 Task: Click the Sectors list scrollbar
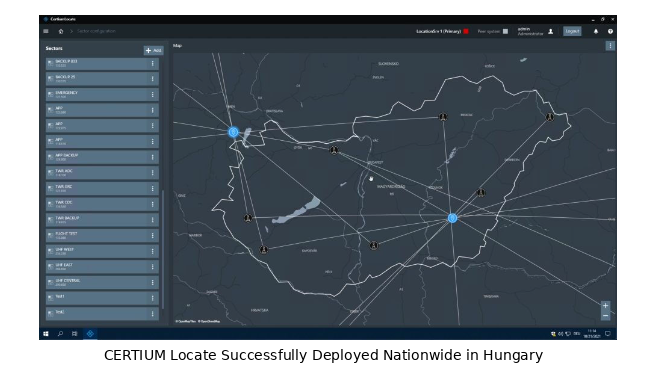(x=163, y=249)
